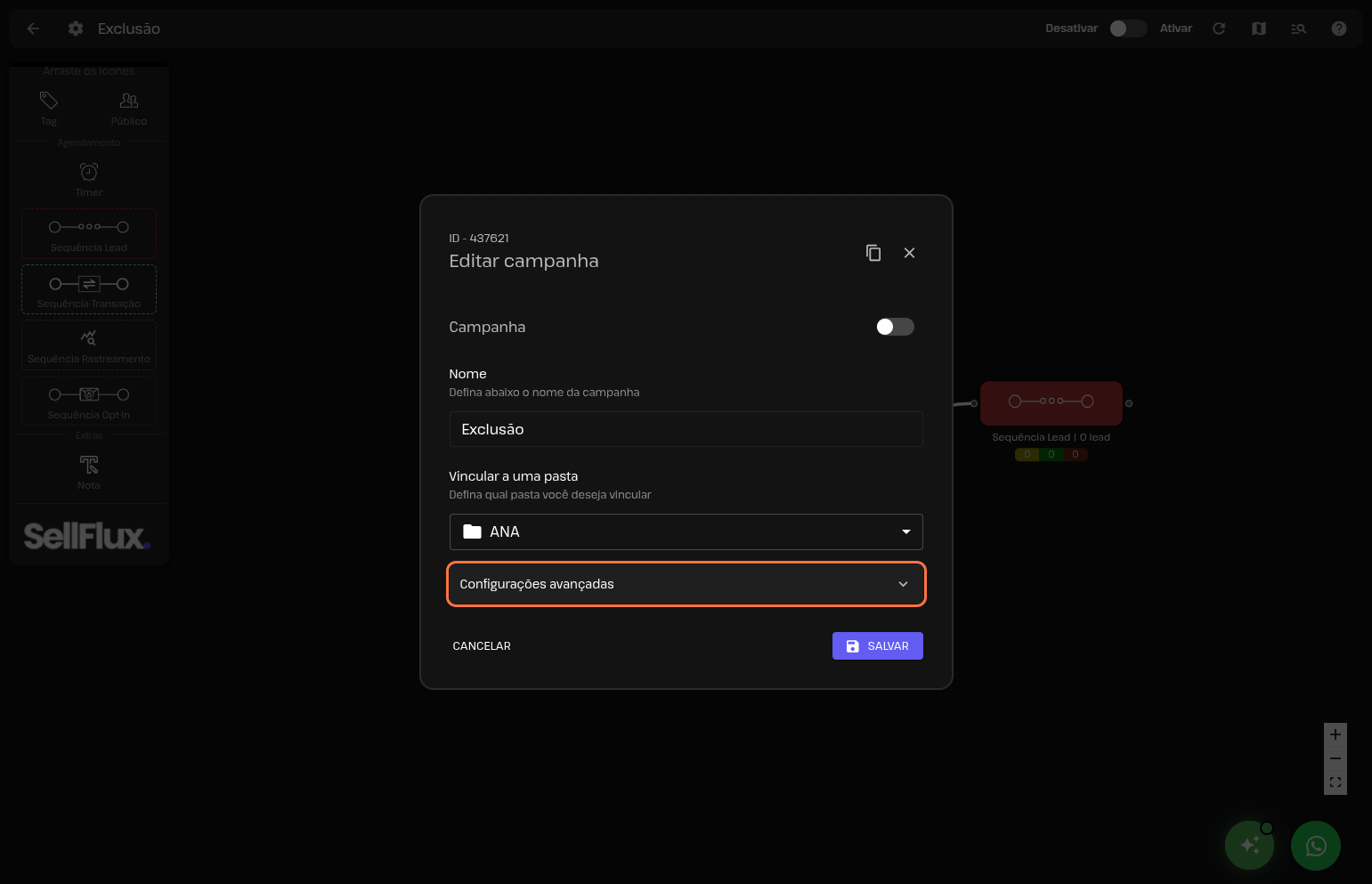Expand Configurações avançadas section

(686, 584)
